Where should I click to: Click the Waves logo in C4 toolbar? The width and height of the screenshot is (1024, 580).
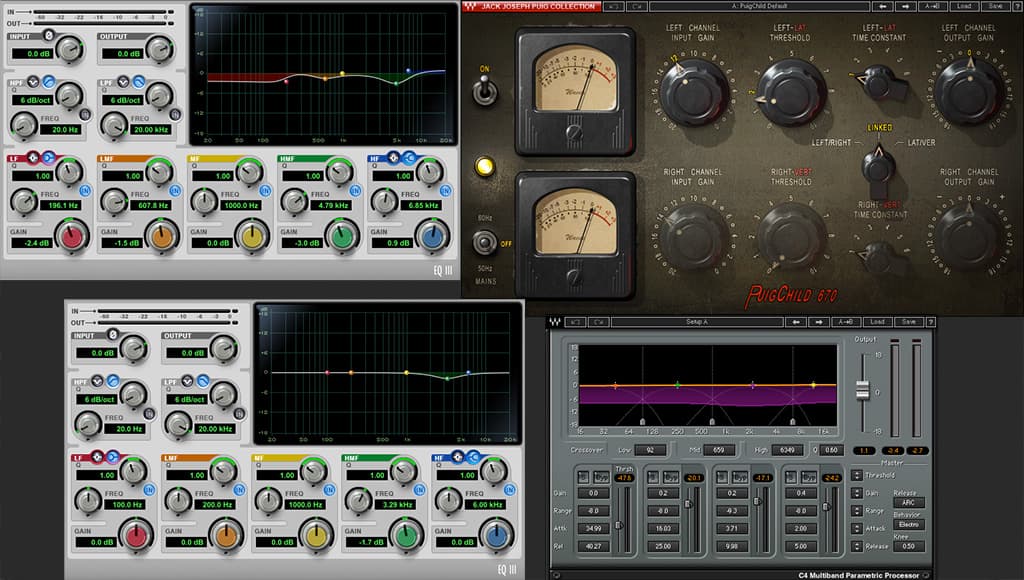pyautogui.click(x=554, y=322)
